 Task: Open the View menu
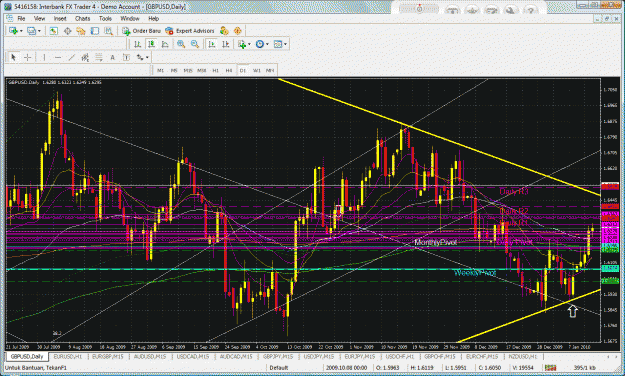click(39, 18)
